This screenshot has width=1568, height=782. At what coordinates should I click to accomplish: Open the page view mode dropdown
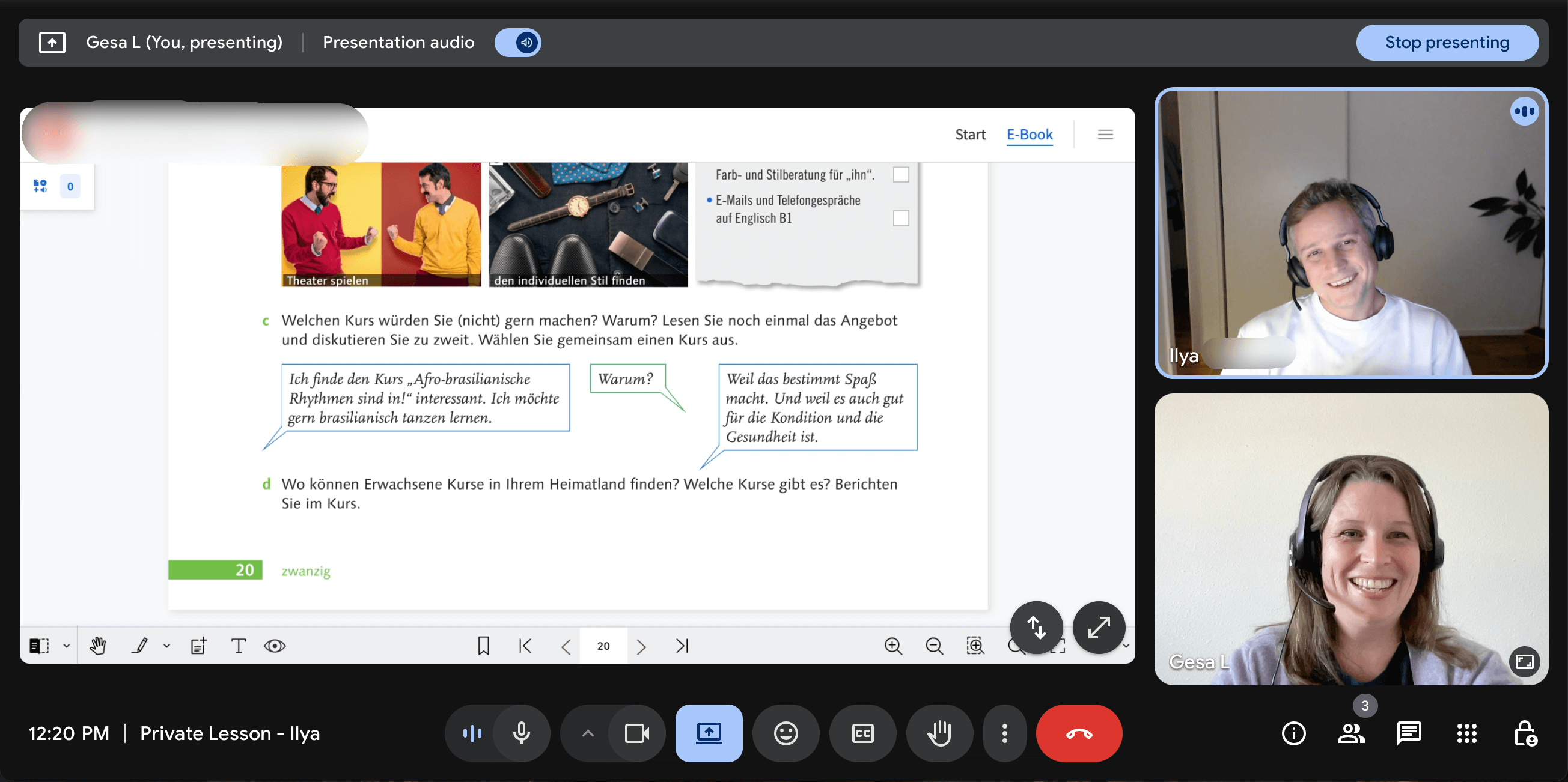pos(66,645)
